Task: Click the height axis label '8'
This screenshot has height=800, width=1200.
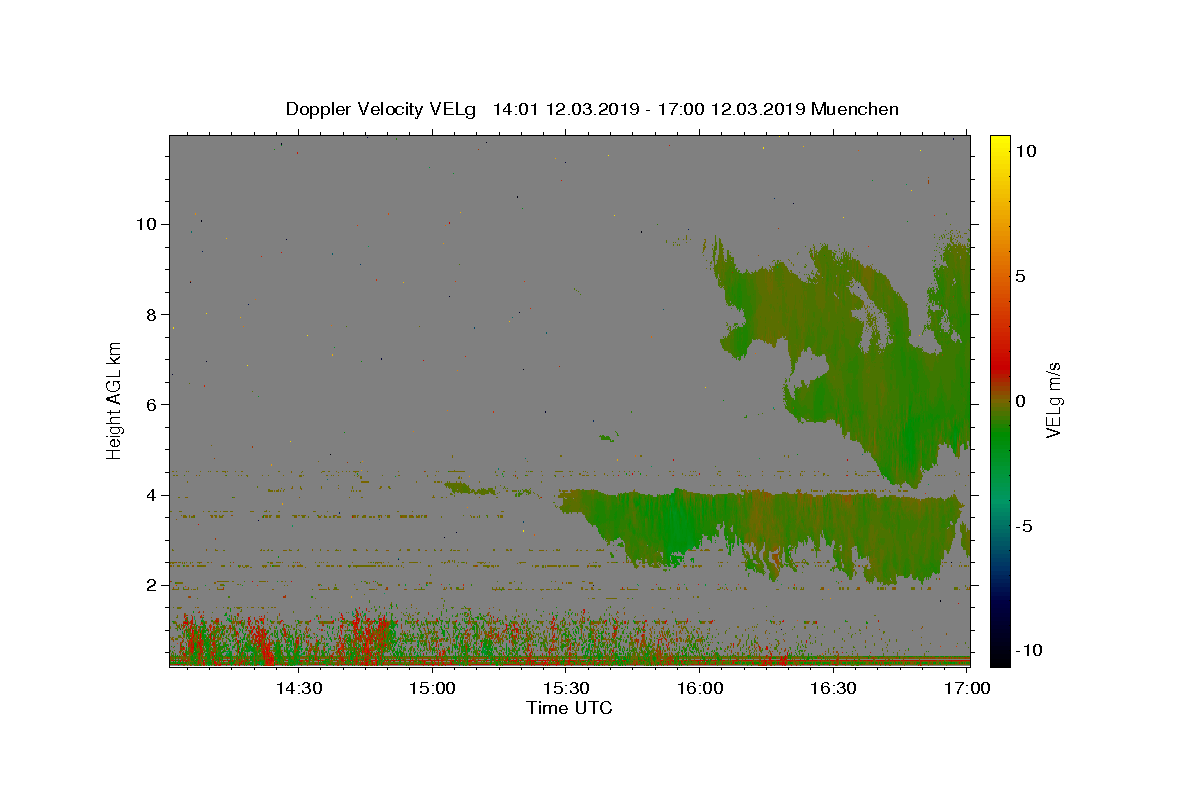Action: 151,314
